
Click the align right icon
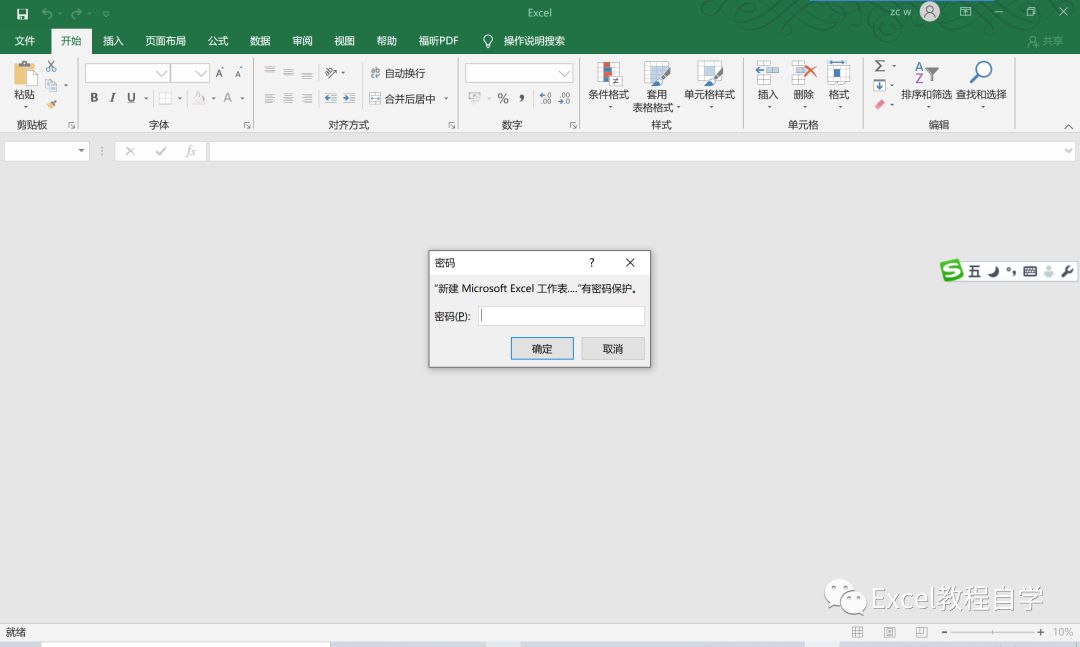[x=307, y=98]
